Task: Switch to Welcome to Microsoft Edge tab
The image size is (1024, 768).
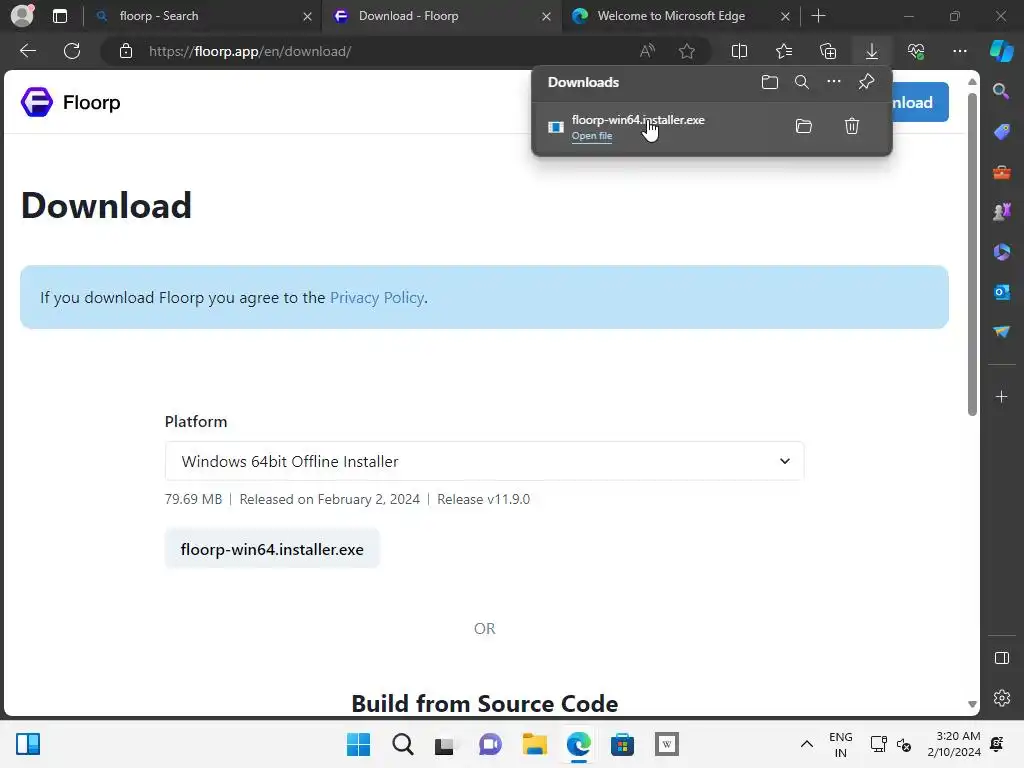Action: [680, 16]
